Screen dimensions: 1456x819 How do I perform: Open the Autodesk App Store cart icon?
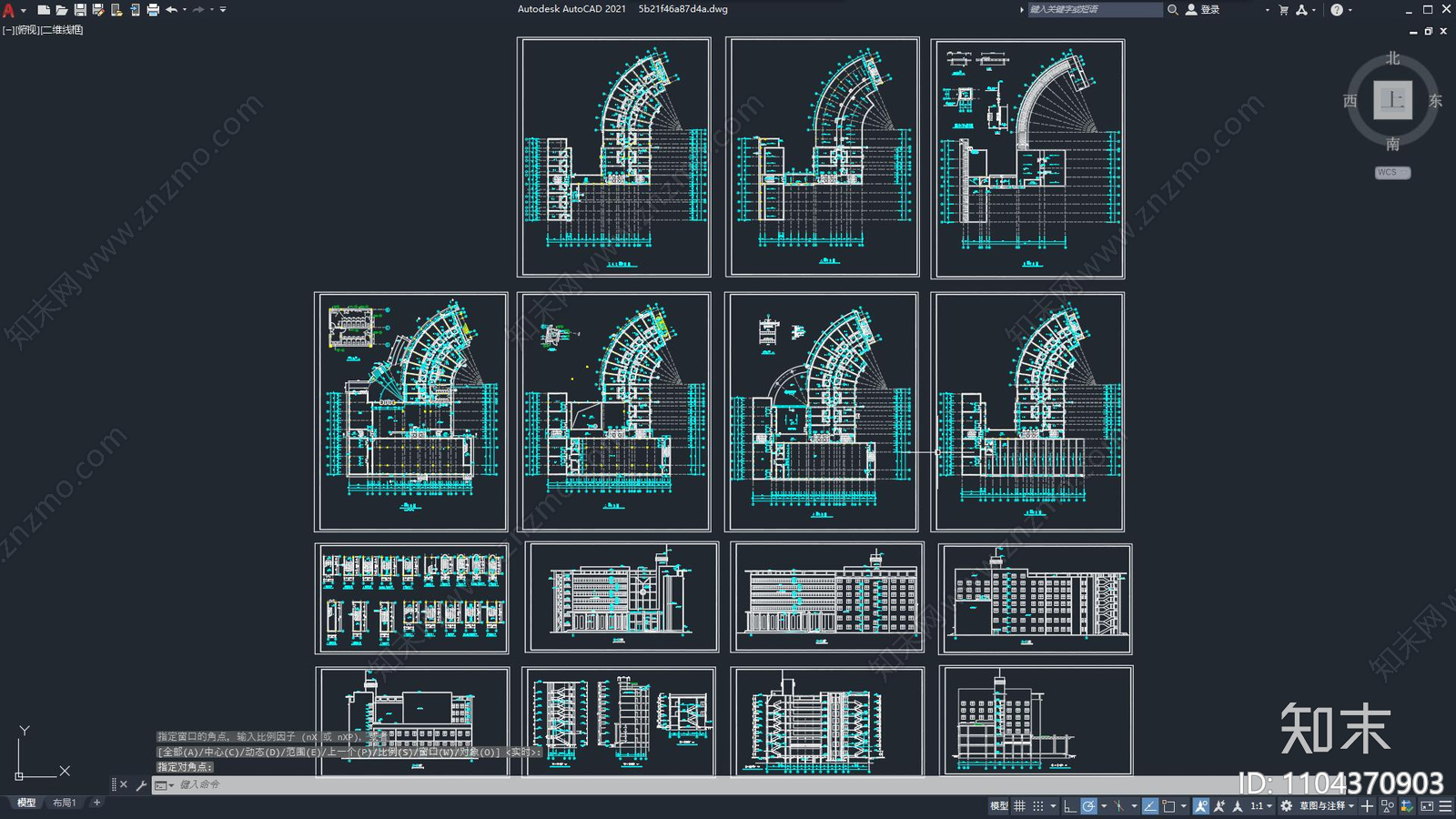point(1283,10)
